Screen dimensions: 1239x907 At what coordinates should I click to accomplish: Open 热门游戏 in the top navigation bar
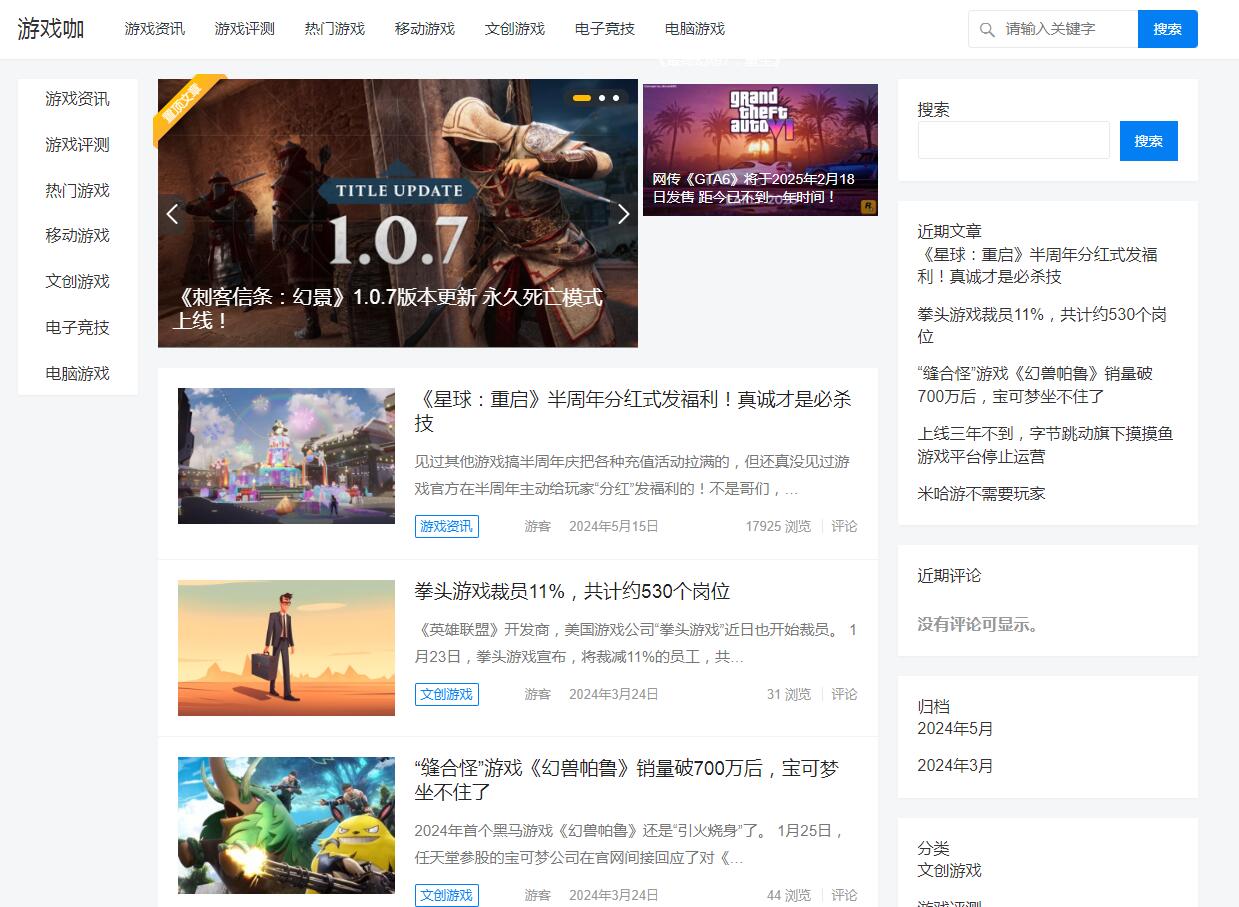click(x=335, y=29)
